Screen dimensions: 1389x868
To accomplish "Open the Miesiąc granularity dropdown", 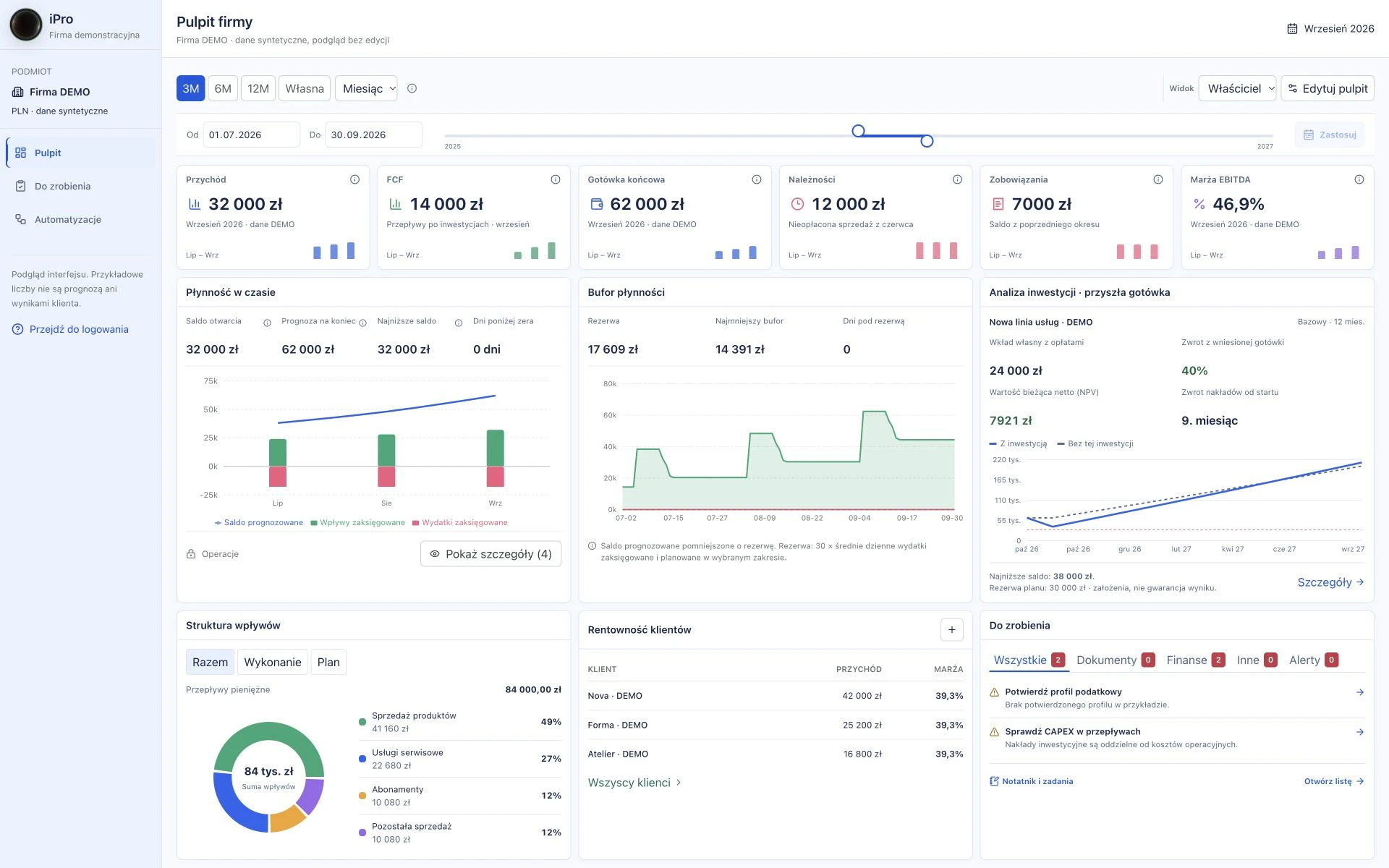I will (366, 88).
